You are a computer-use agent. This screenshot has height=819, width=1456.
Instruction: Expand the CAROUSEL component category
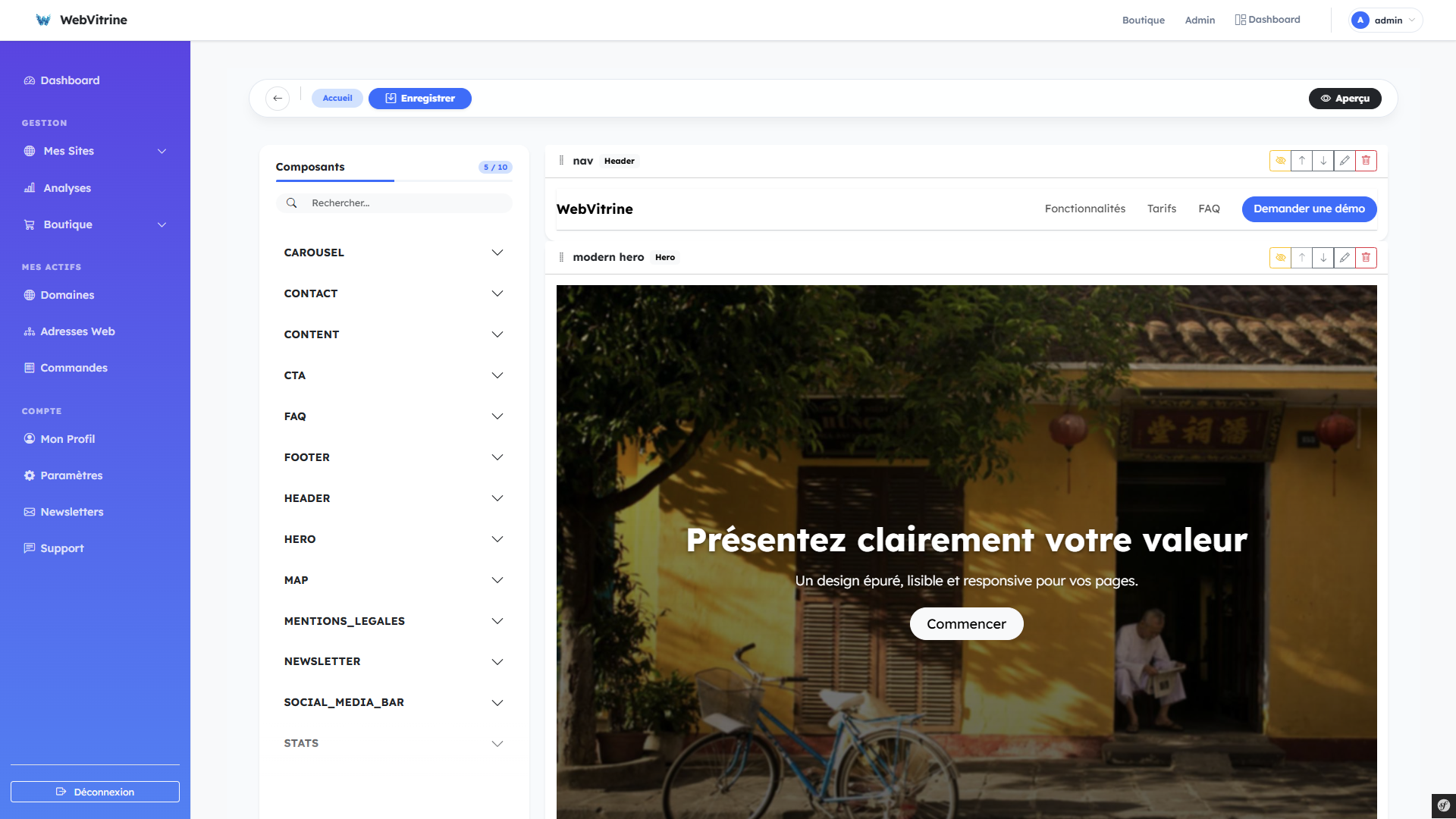point(394,253)
